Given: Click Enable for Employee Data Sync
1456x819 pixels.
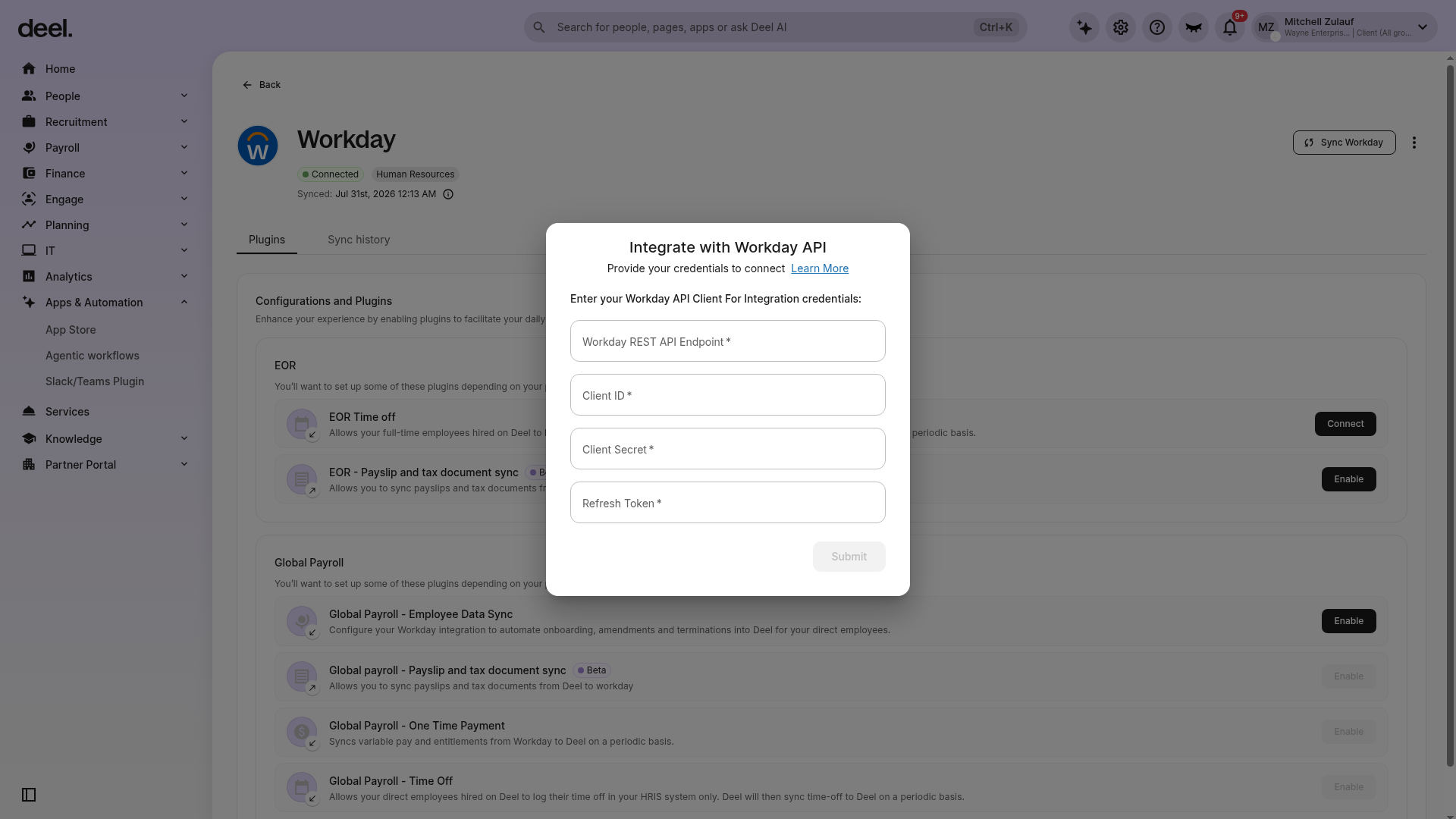Looking at the screenshot, I should (x=1349, y=621).
